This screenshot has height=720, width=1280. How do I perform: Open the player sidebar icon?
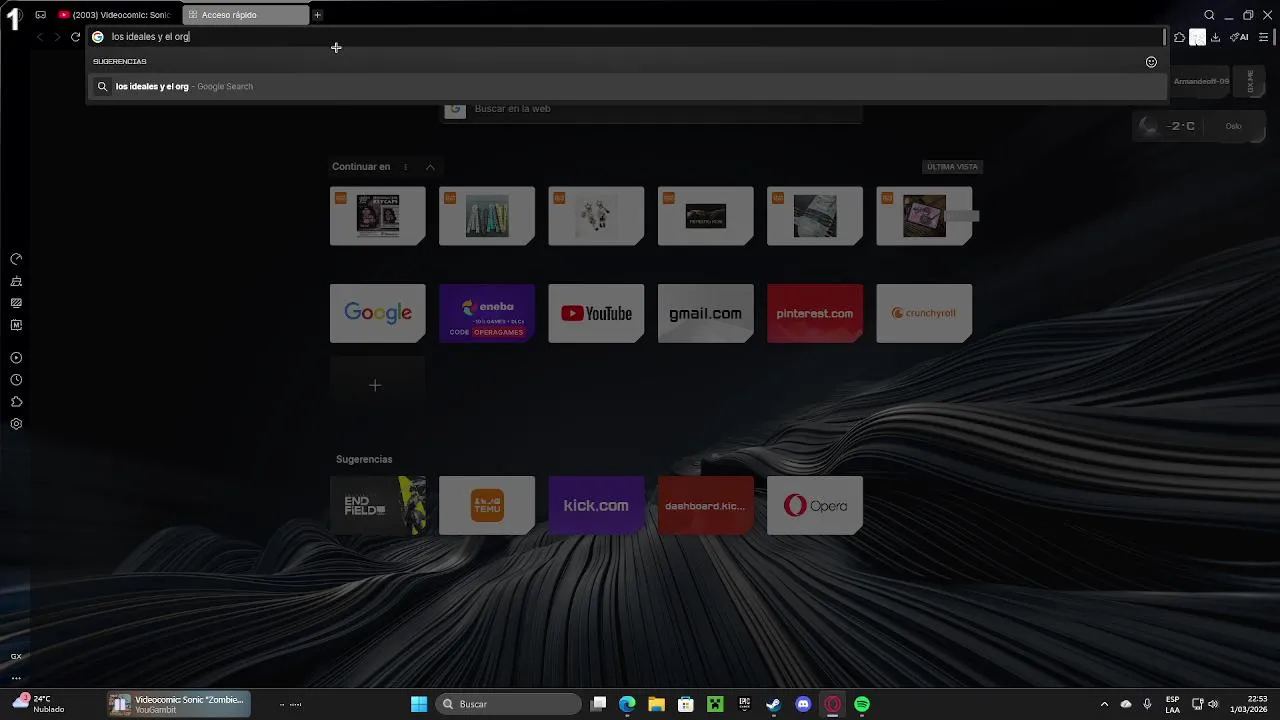tap(16, 358)
